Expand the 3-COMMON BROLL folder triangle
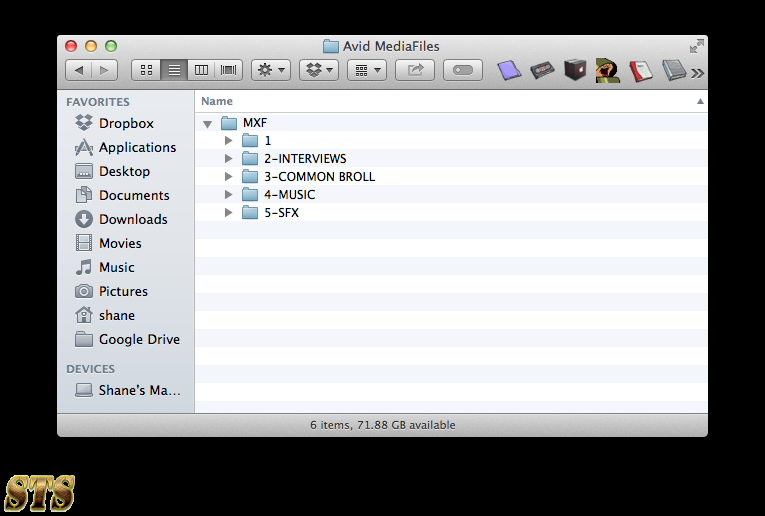The image size is (765, 516). pyautogui.click(x=228, y=177)
